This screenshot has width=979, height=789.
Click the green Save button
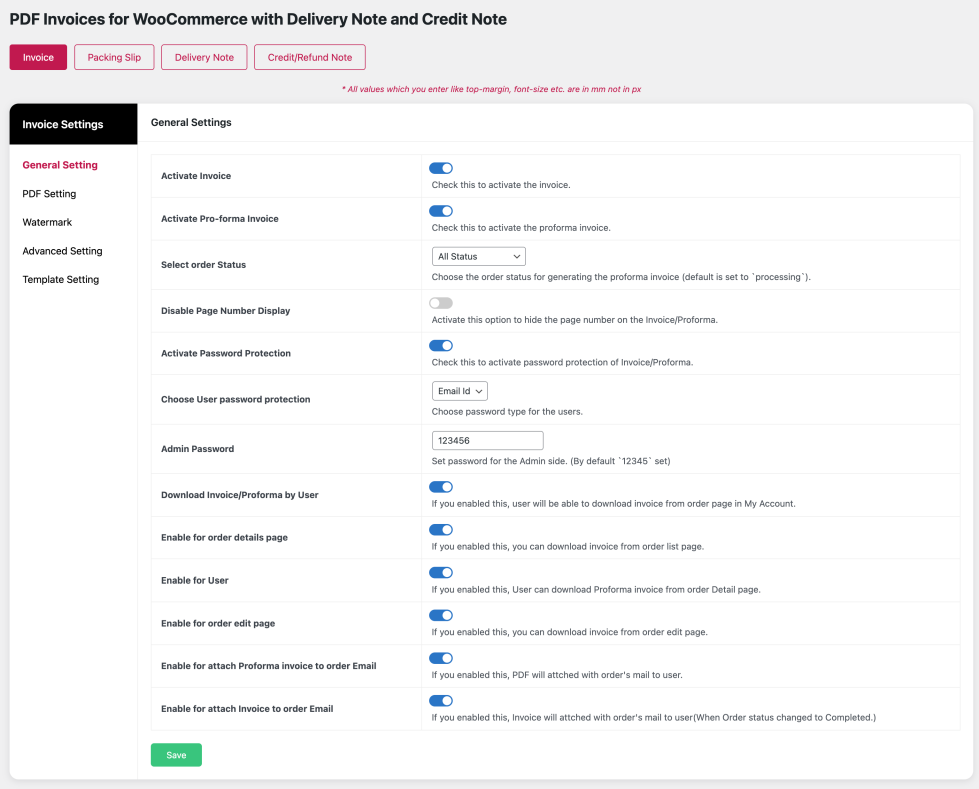(x=176, y=755)
